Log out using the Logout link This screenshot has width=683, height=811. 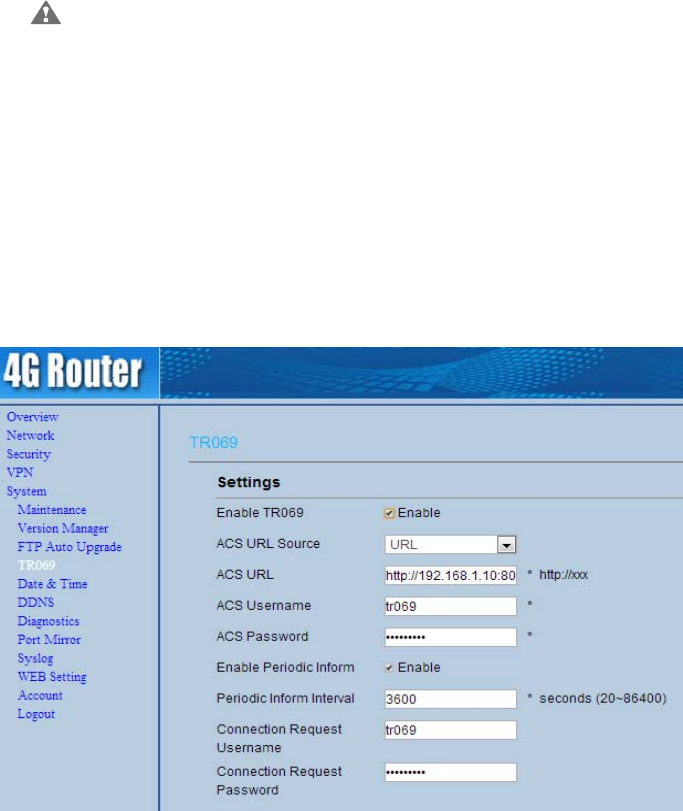coord(36,714)
